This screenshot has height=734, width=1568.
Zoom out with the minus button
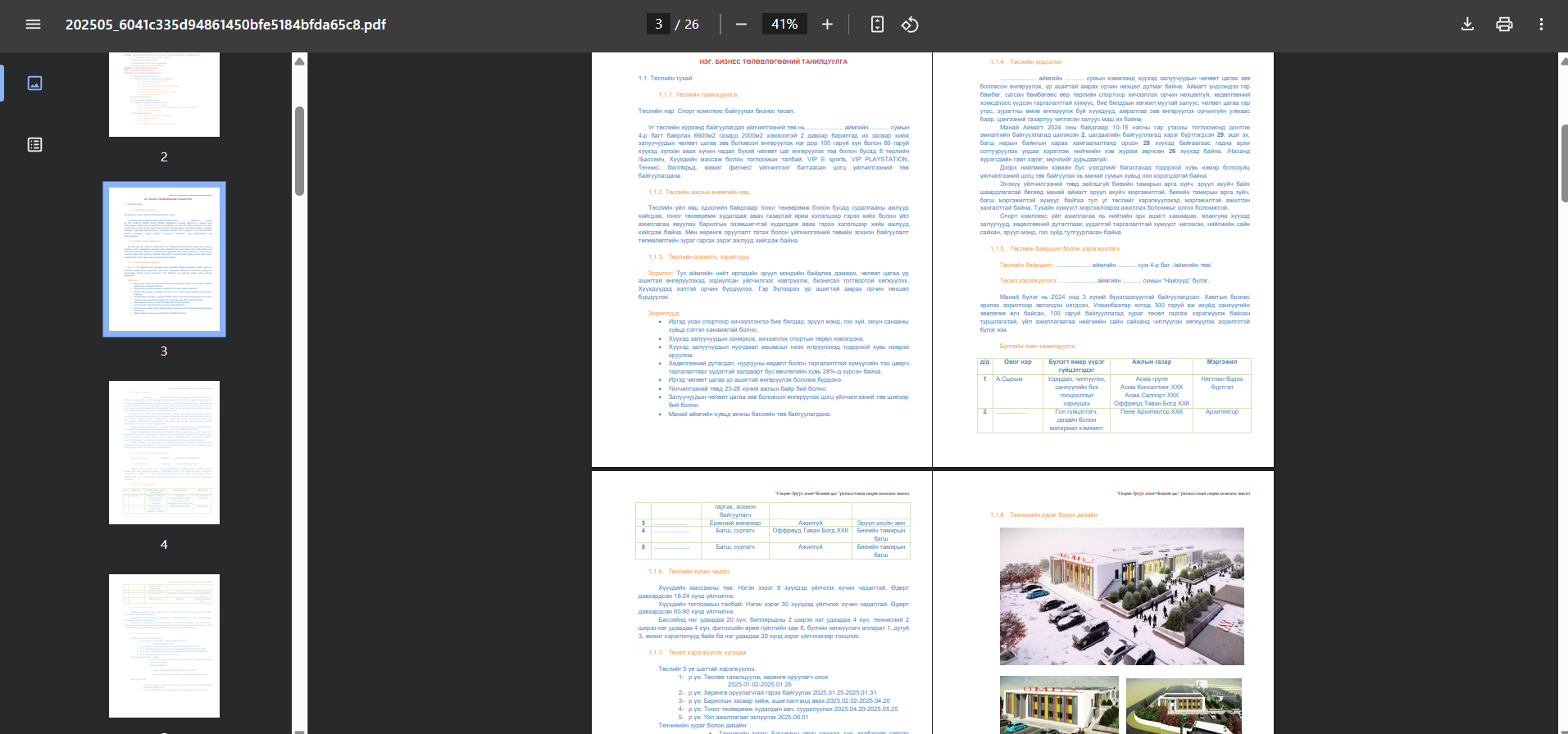coord(741,25)
